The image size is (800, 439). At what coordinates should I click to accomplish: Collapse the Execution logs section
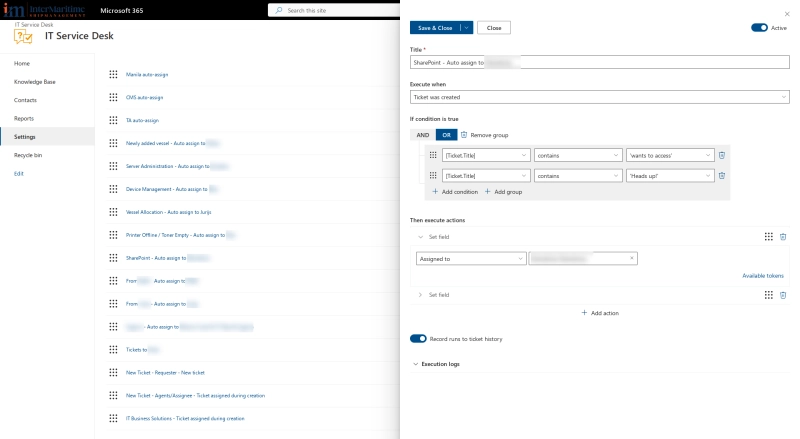[416, 364]
